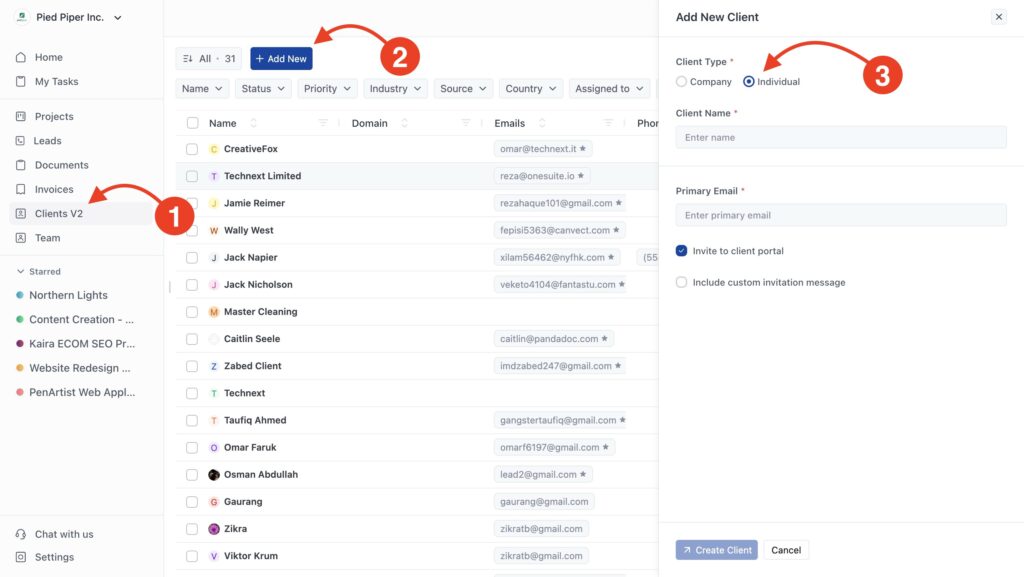
Task: Open Leads using its sidebar icon
Action: (22, 140)
